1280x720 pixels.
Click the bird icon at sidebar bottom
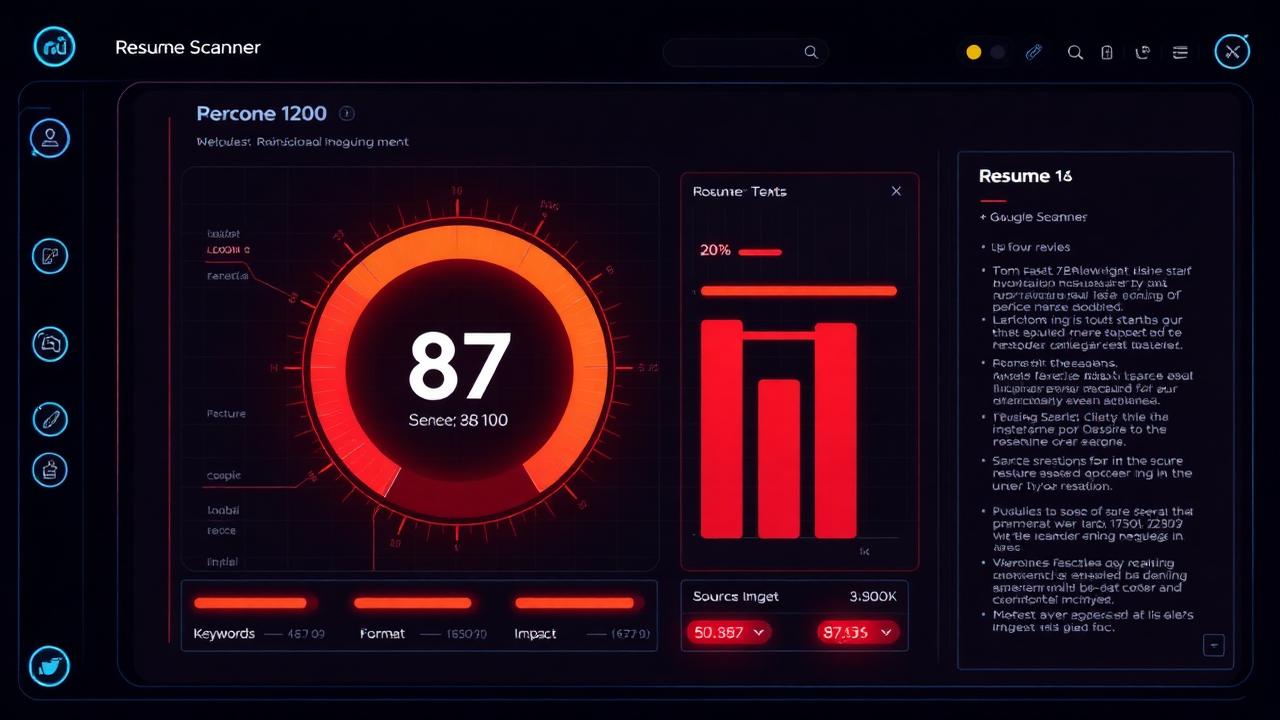point(49,666)
